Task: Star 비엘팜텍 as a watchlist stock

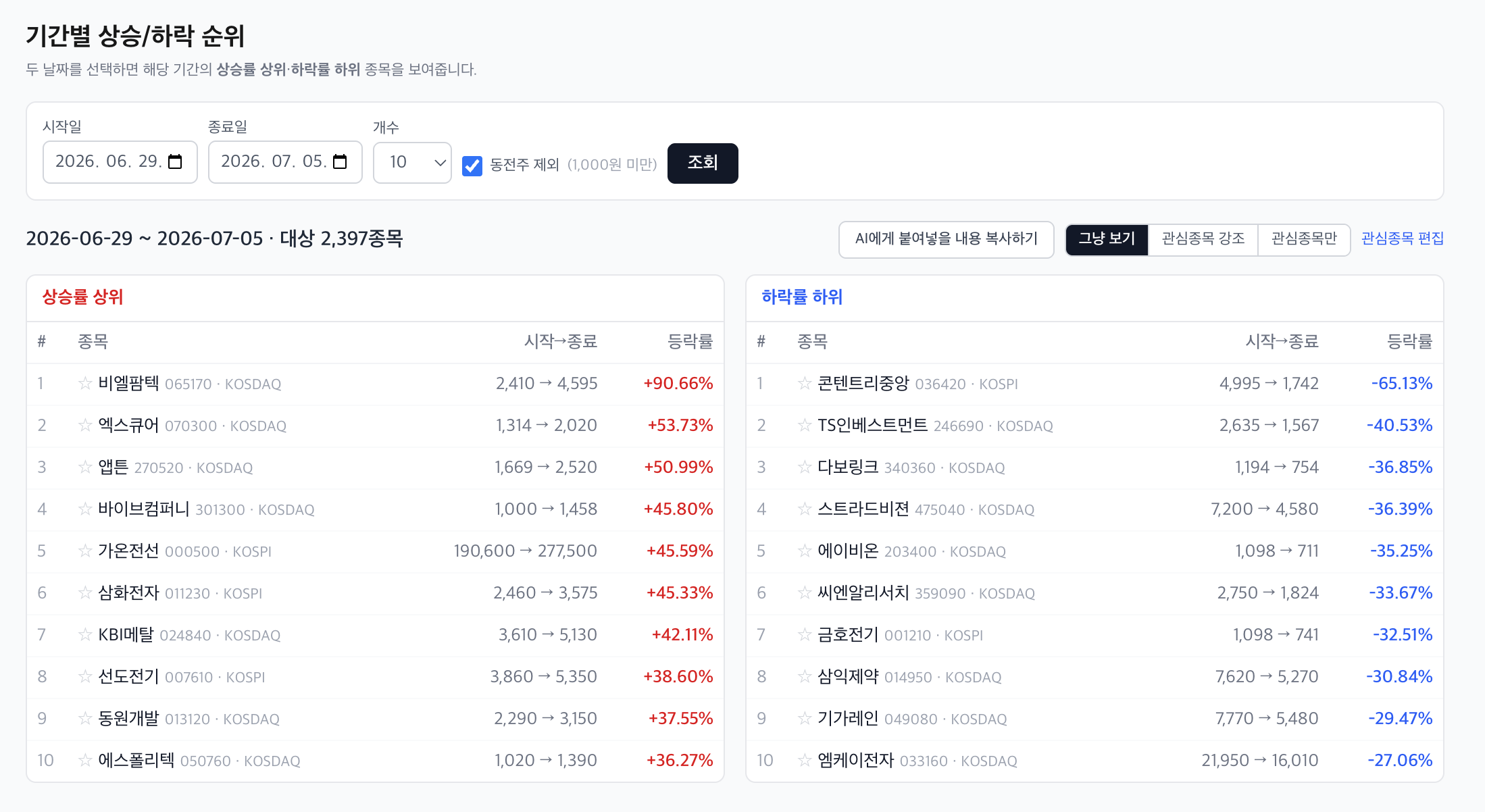Action: tap(85, 384)
